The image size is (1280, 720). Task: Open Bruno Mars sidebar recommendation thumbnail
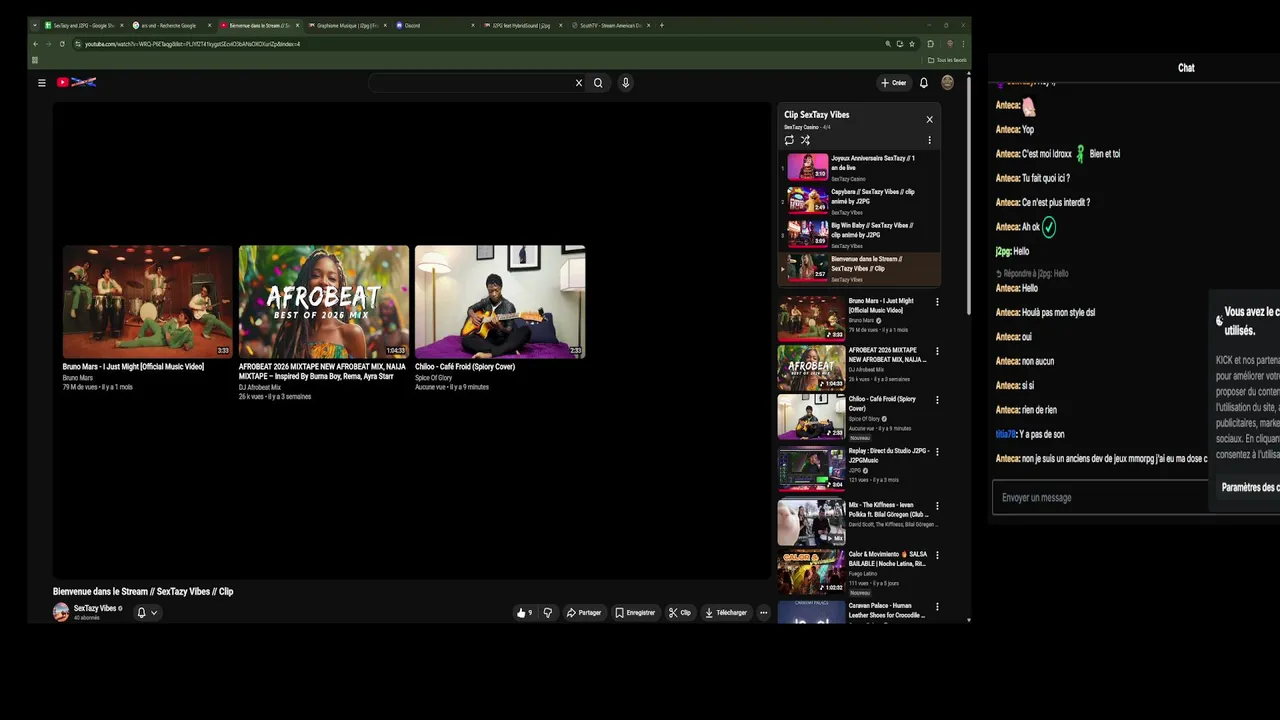[x=811, y=318]
